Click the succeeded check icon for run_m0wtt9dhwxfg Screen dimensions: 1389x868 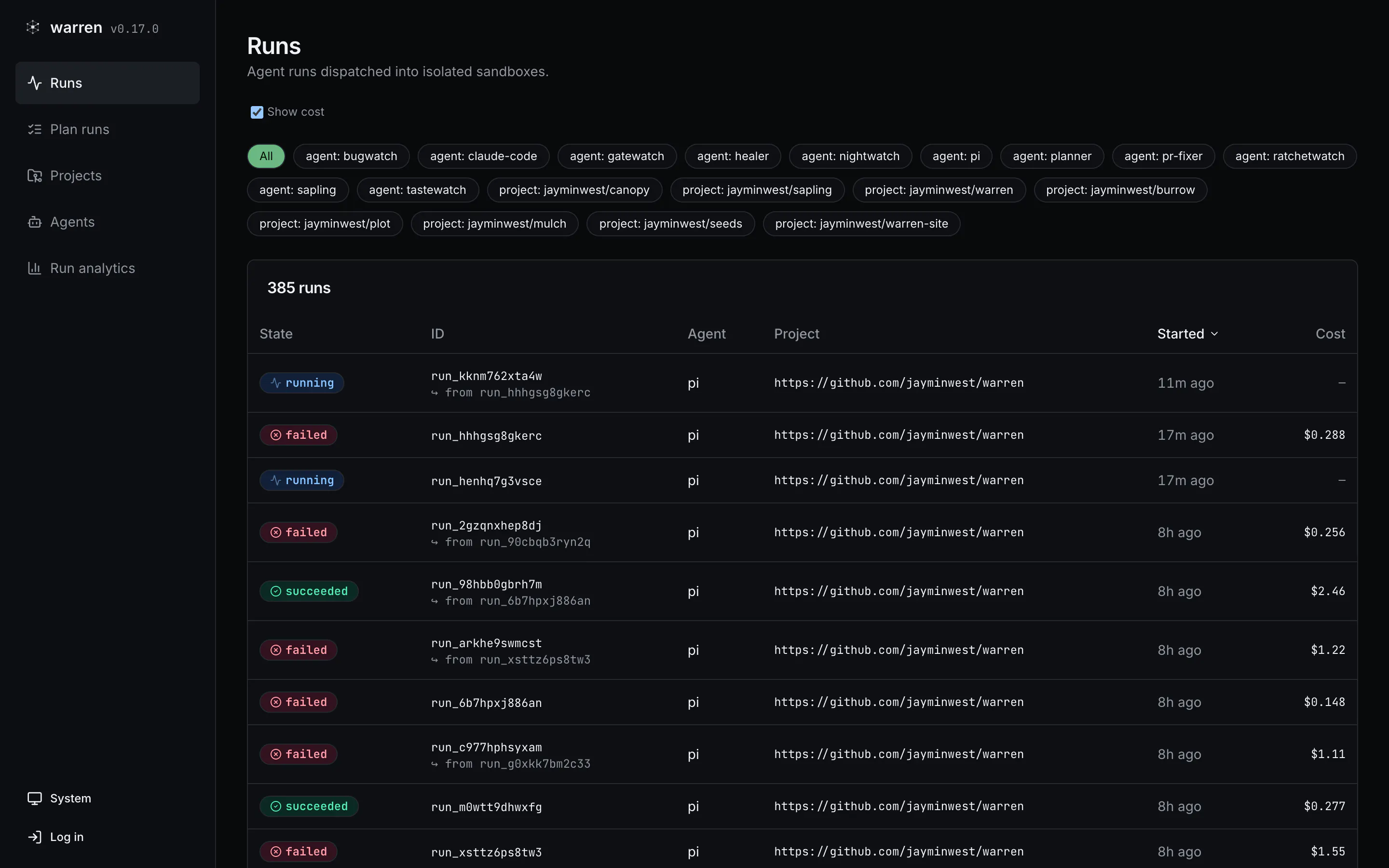276,807
